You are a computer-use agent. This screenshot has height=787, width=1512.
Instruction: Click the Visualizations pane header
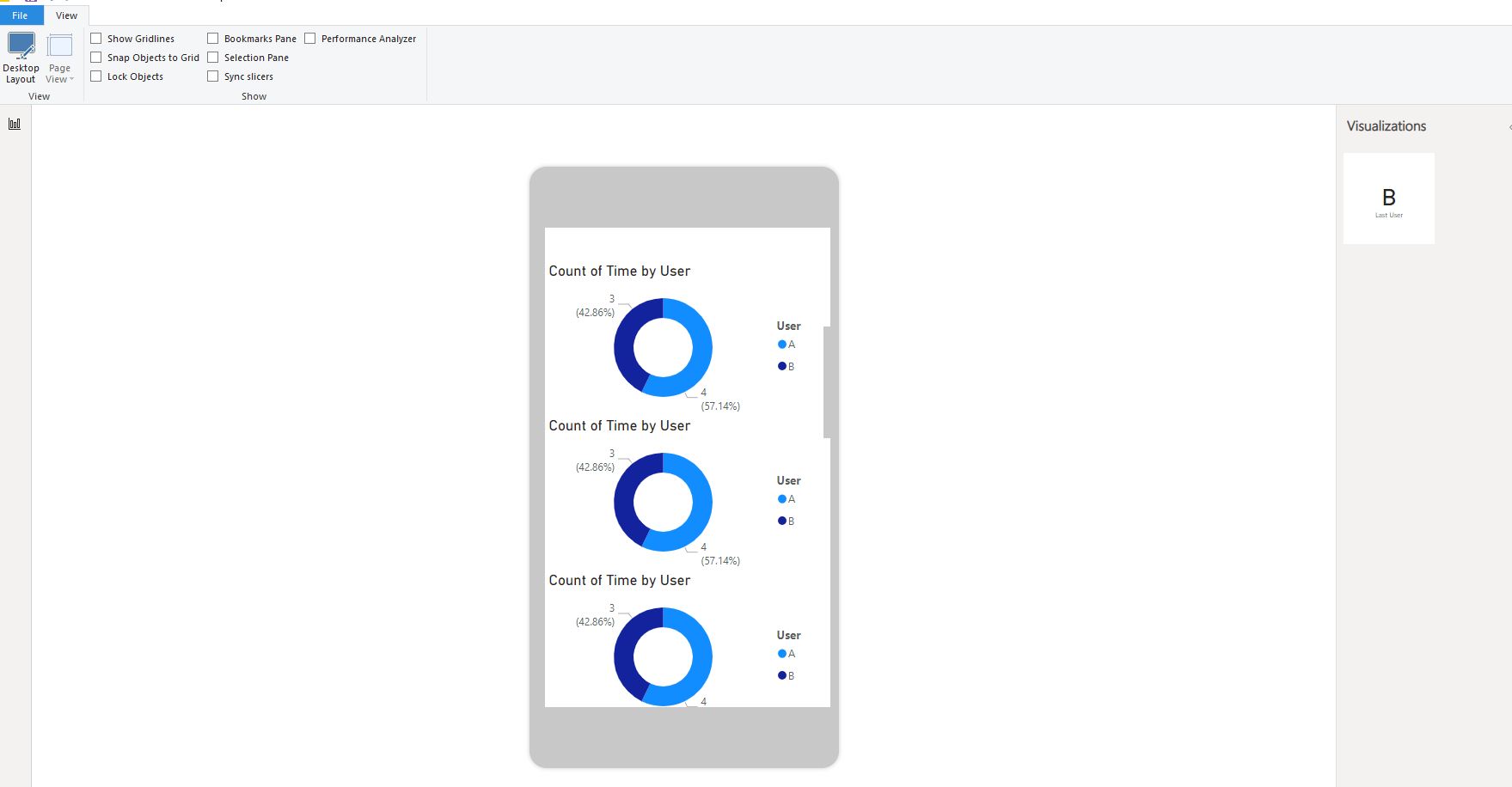[x=1386, y=126]
